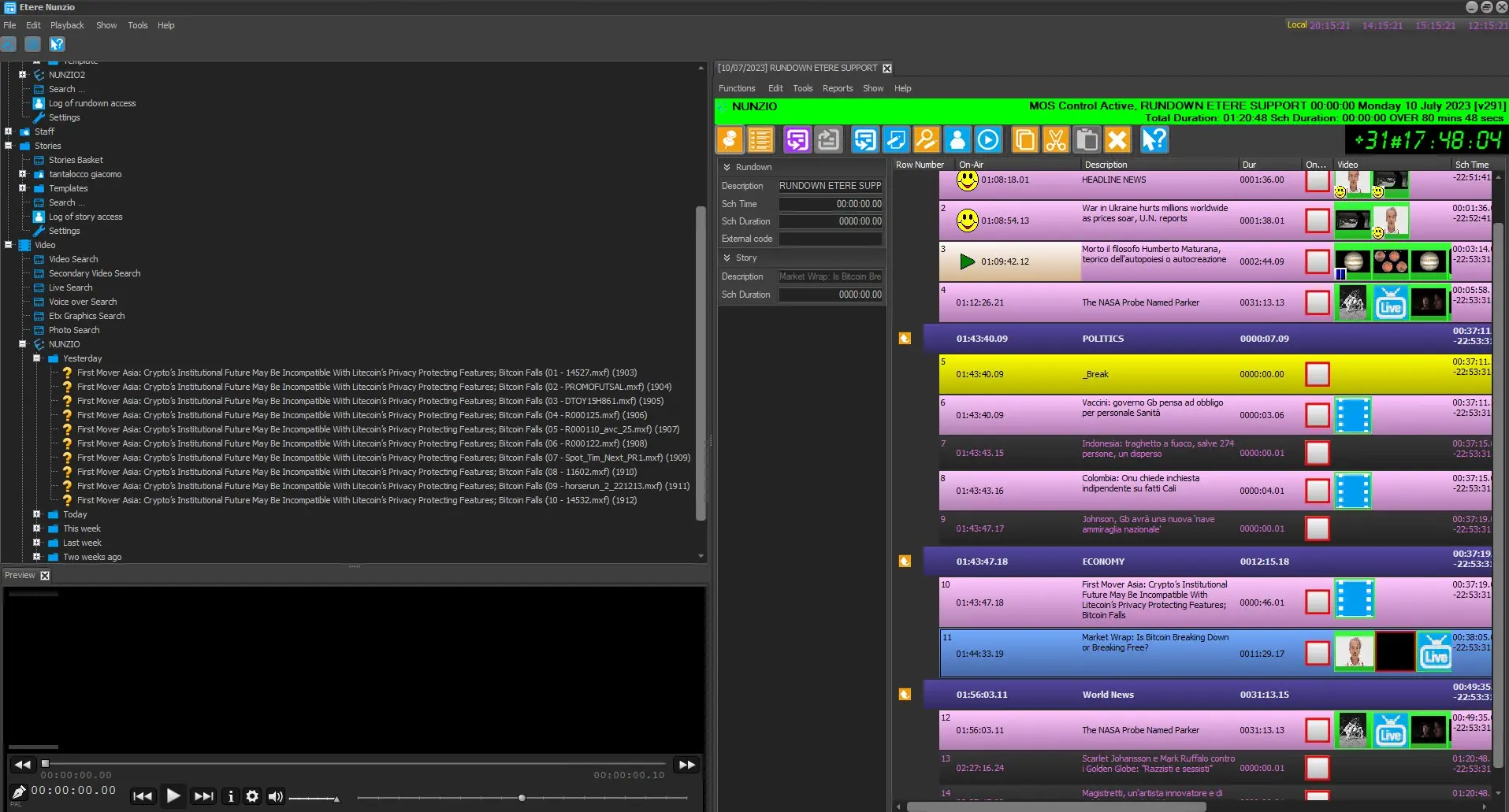
Task: Click the orange pushpin toolbar icon
Action: (x=730, y=140)
